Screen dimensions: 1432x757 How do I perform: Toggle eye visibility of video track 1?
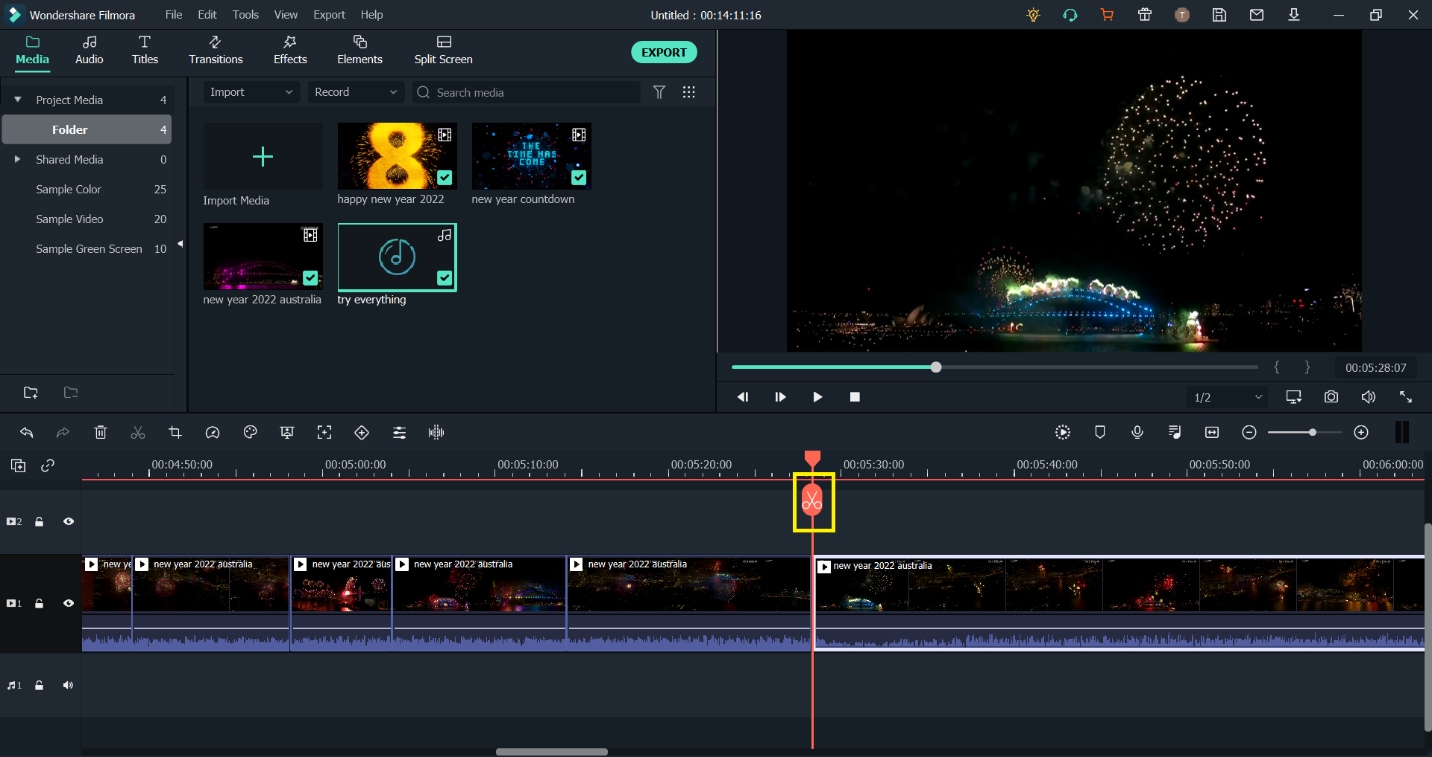coord(68,604)
